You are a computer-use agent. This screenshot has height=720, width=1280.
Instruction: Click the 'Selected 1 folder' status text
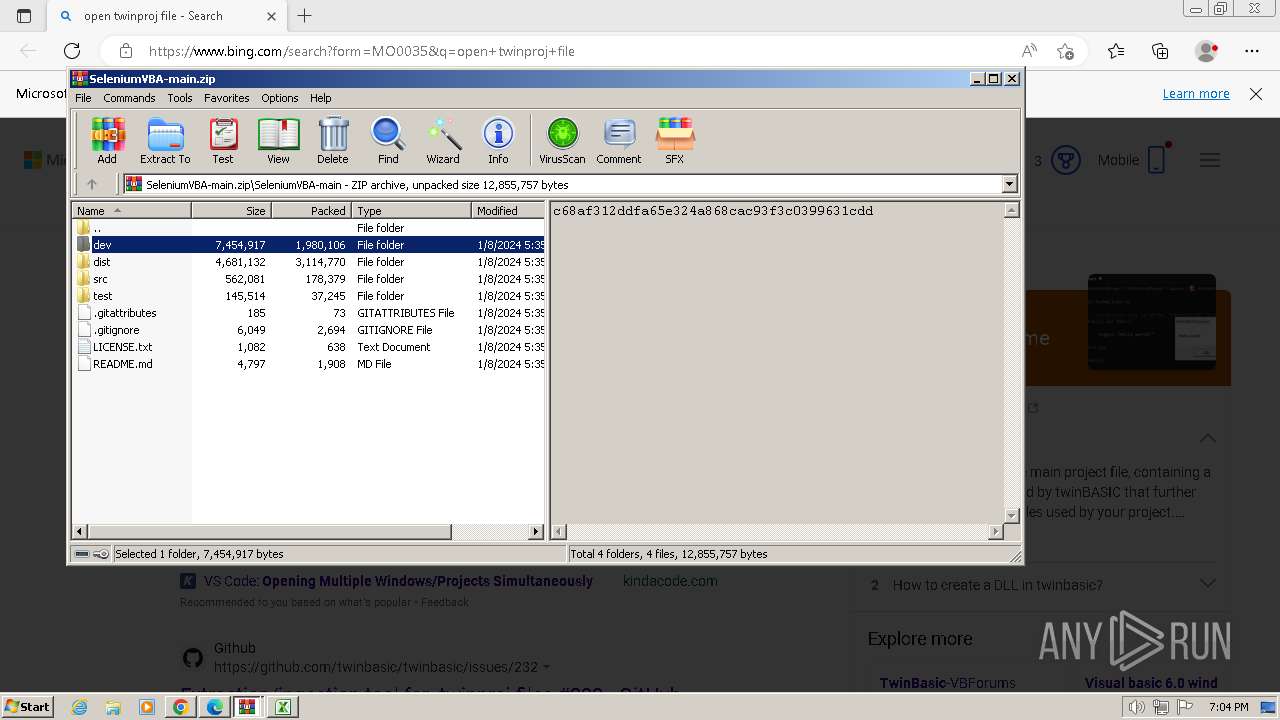[199, 554]
